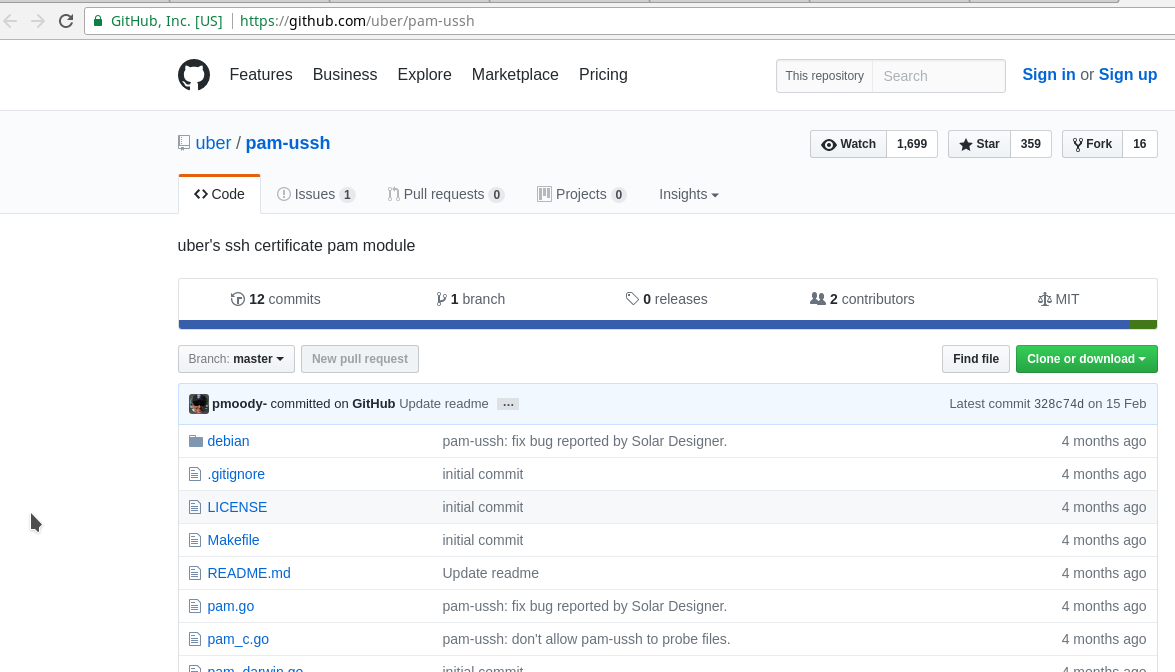Click the README.md file icon
Viewport: 1175px width, 672px height.
click(x=195, y=573)
